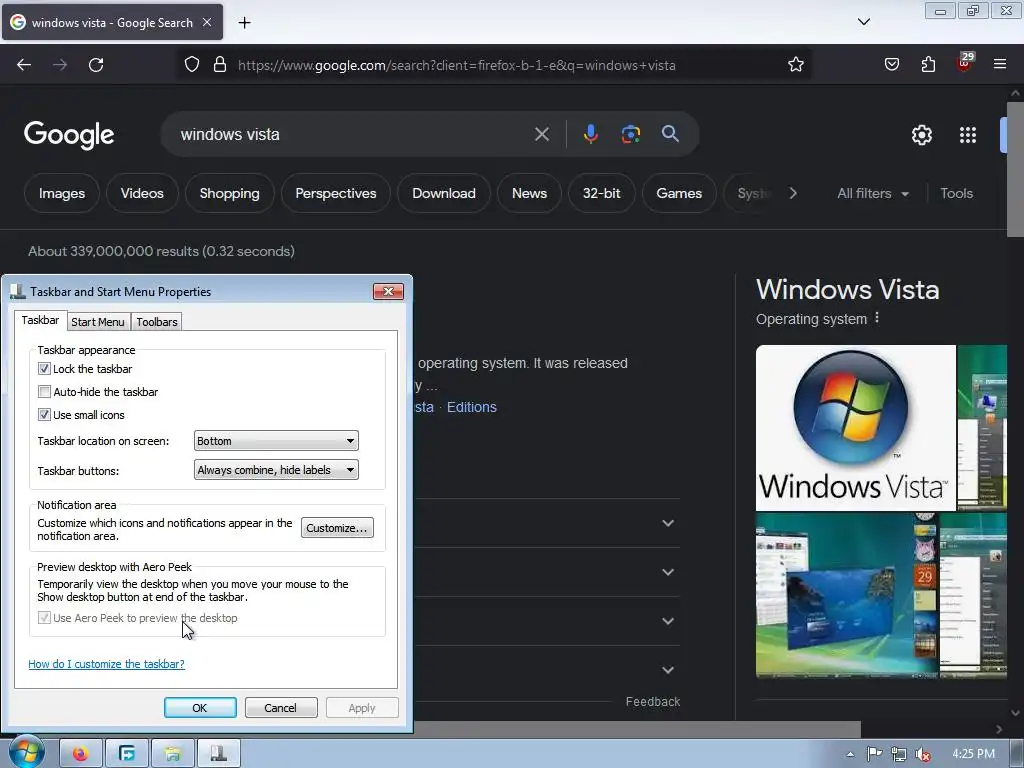1024x768 pixels.
Task: Show more search filter chips arrow
Action: pos(793,193)
